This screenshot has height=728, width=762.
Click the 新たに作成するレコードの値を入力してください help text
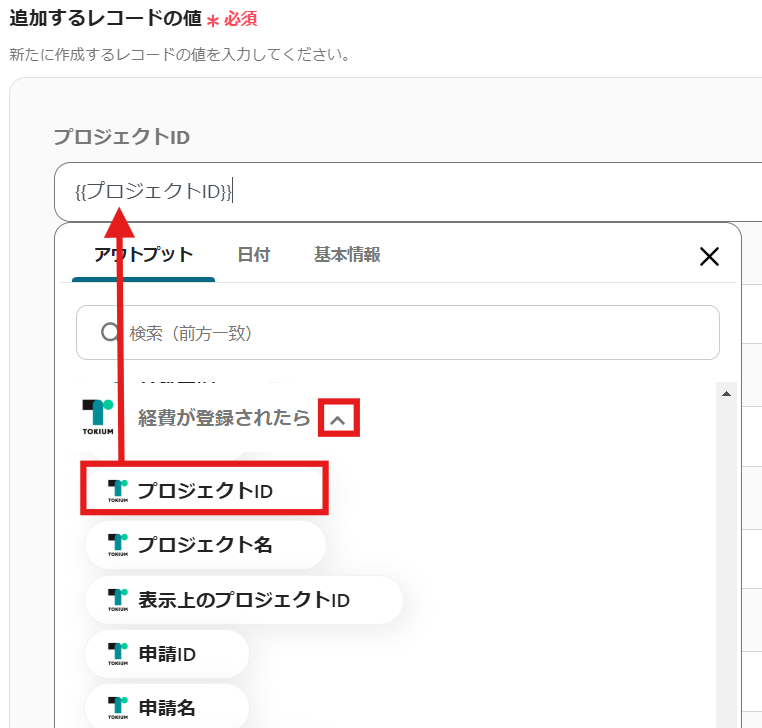[180, 54]
